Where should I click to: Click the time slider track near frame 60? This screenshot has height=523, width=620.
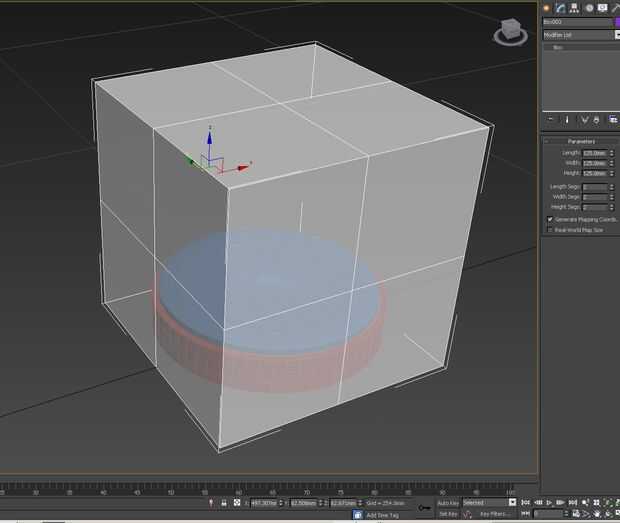238,487
